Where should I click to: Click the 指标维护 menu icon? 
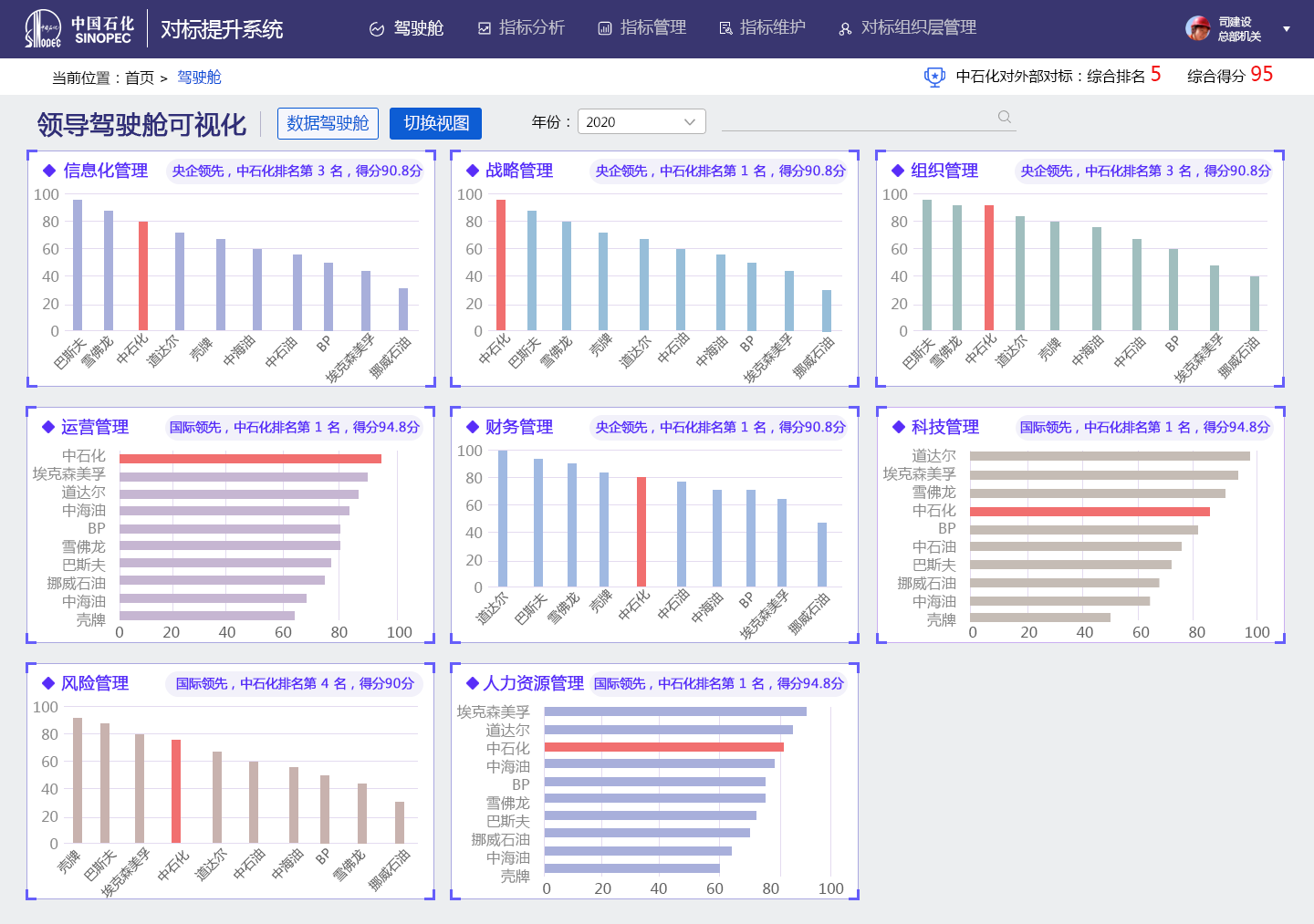tap(725, 28)
